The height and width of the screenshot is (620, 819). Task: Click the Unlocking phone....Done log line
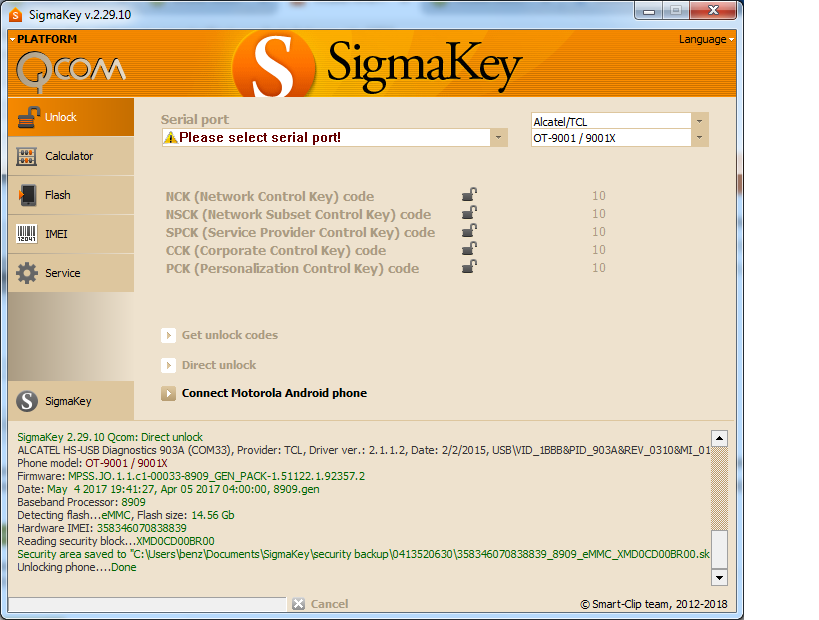tap(77, 567)
